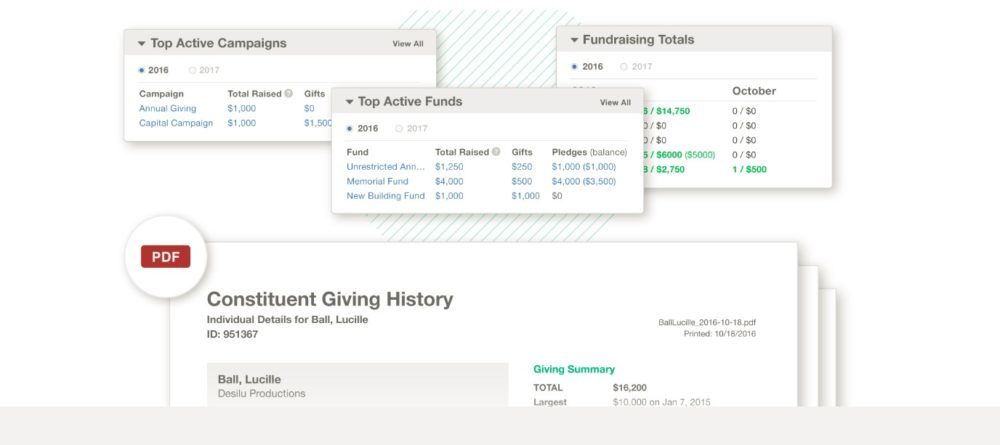Image resolution: width=1000 pixels, height=445 pixels.
Task: Collapse the Top Active Funds panel
Action: 349,102
